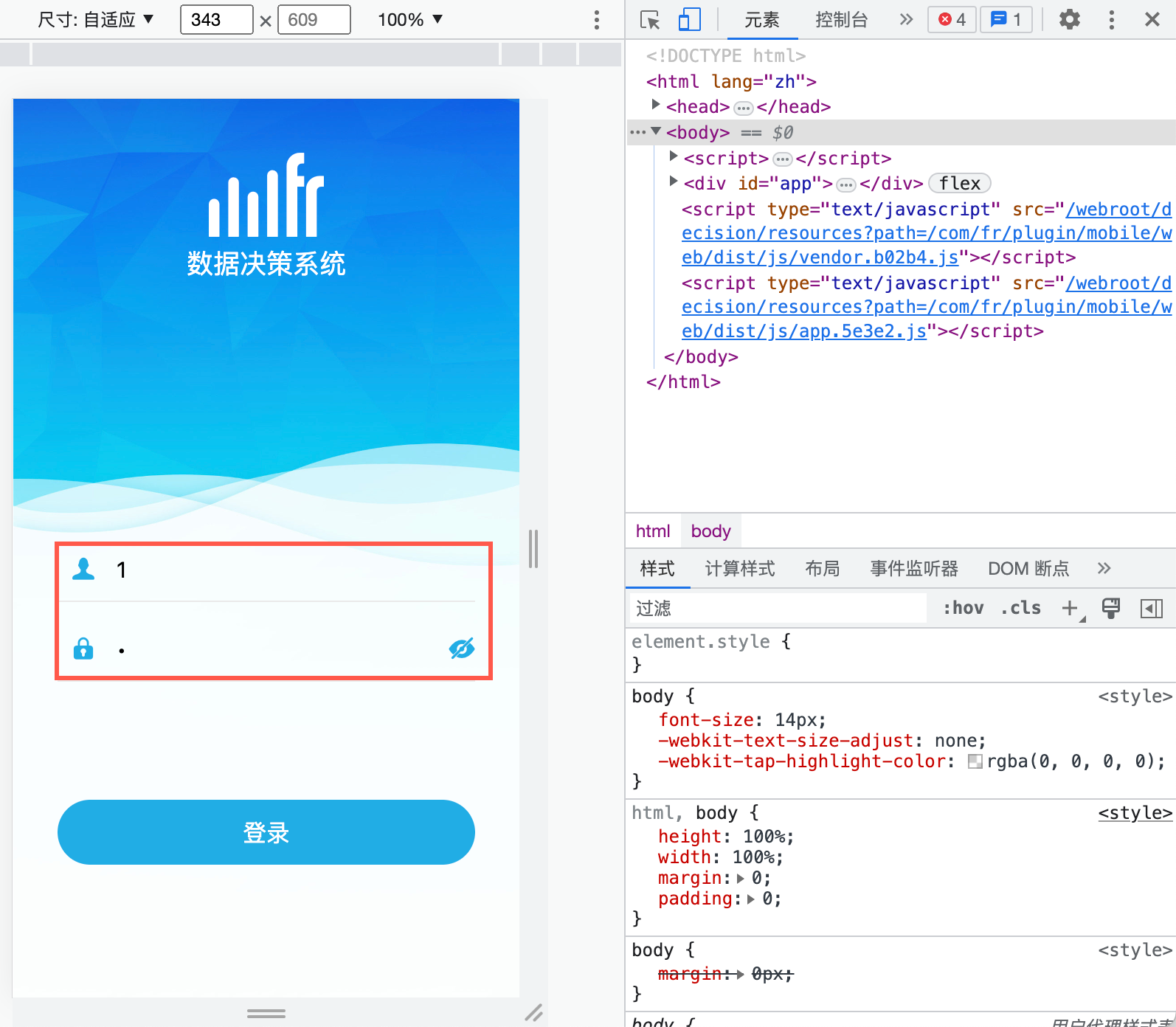The width and height of the screenshot is (1176, 1027).
Task: Collapse the body element node
Action: (656, 131)
